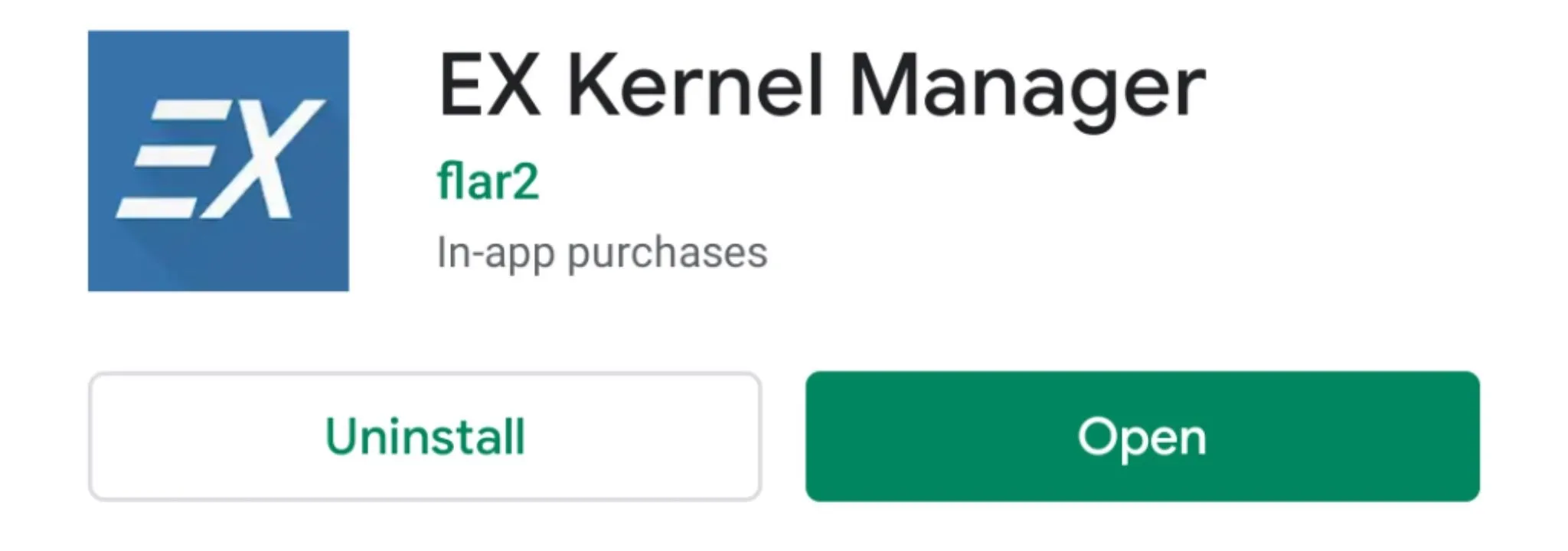Viewport: 1568px width, 551px height.
Task: Click the word Open on the green button
Action: click(x=1142, y=439)
